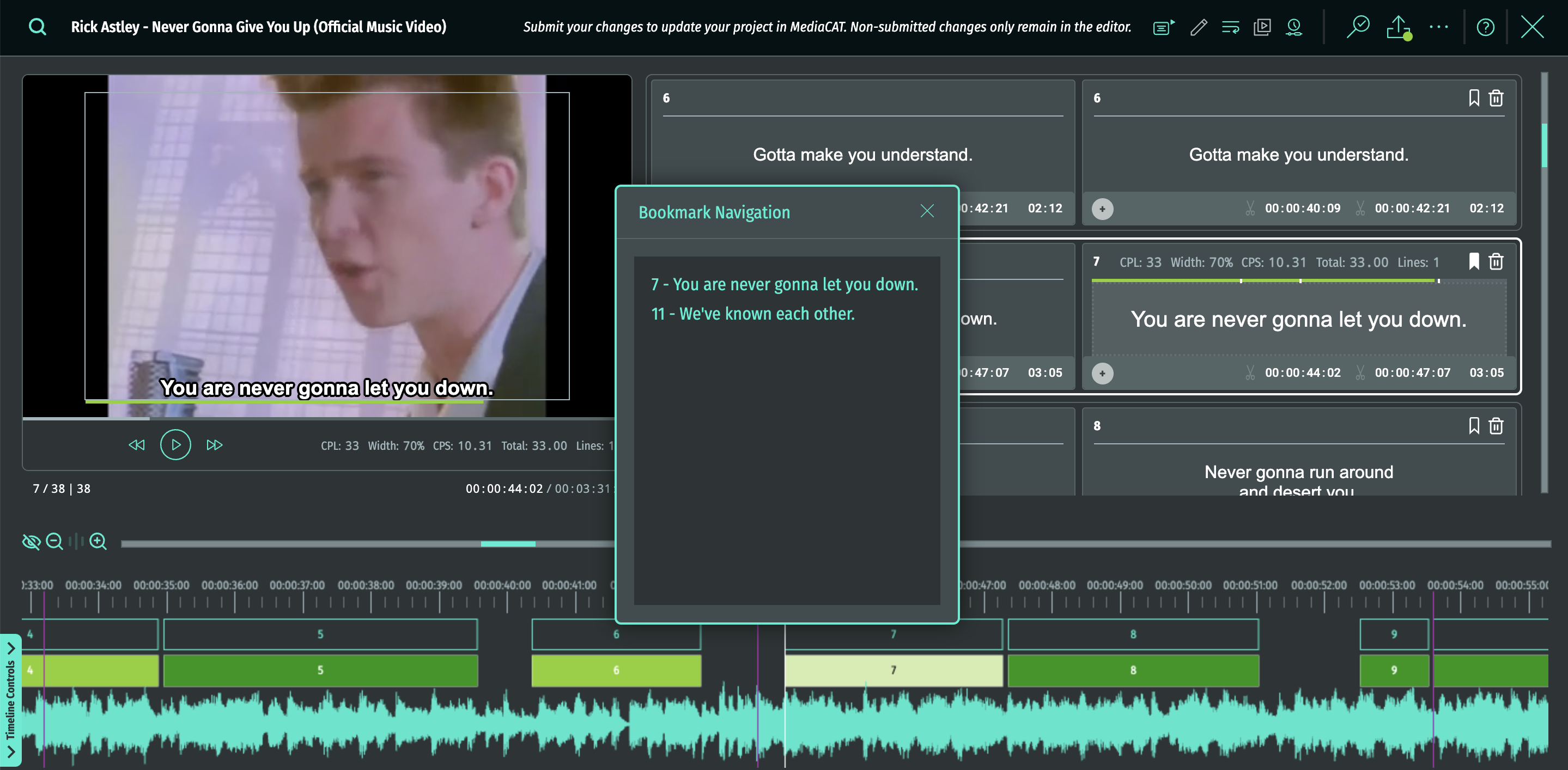Expand add options plus on subtitle 7
Image resolution: width=1568 pixels, height=770 pixels.
[x=1102, y=373]
